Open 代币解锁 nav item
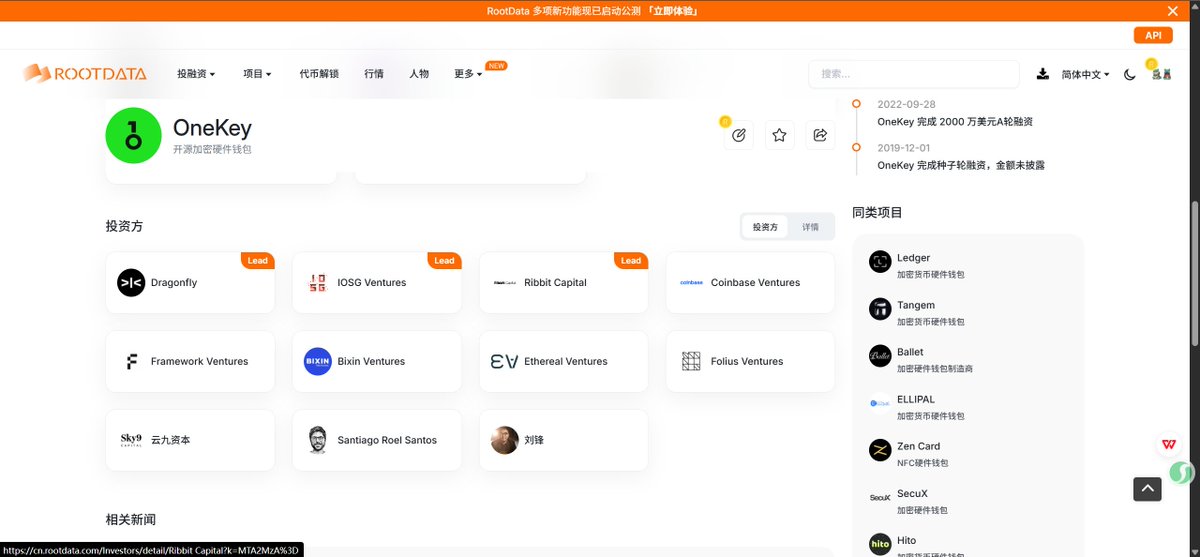Viewport: 1200px width, 557px height. point(319,74)
